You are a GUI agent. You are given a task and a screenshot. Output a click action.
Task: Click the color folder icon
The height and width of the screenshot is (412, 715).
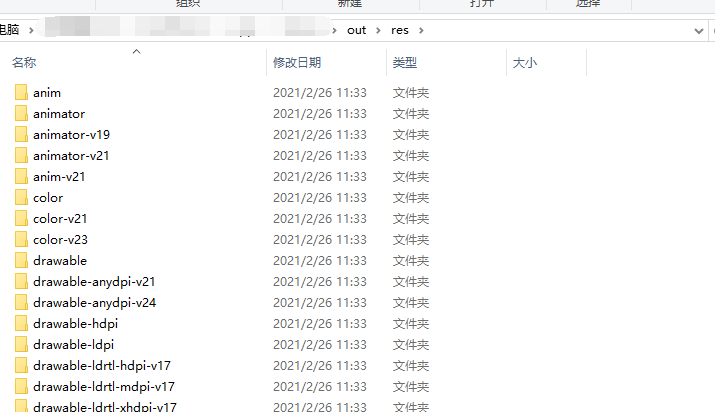click(x=21, y=197)
